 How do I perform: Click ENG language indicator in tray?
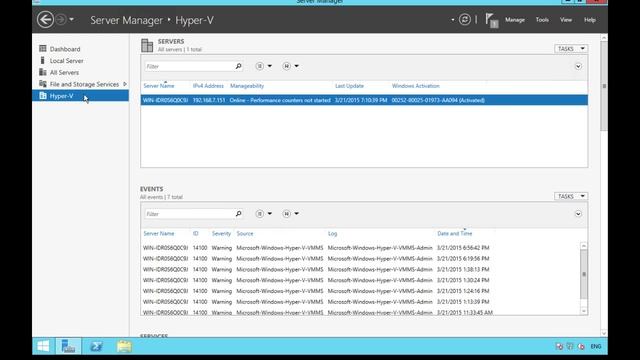pos(596,347)
